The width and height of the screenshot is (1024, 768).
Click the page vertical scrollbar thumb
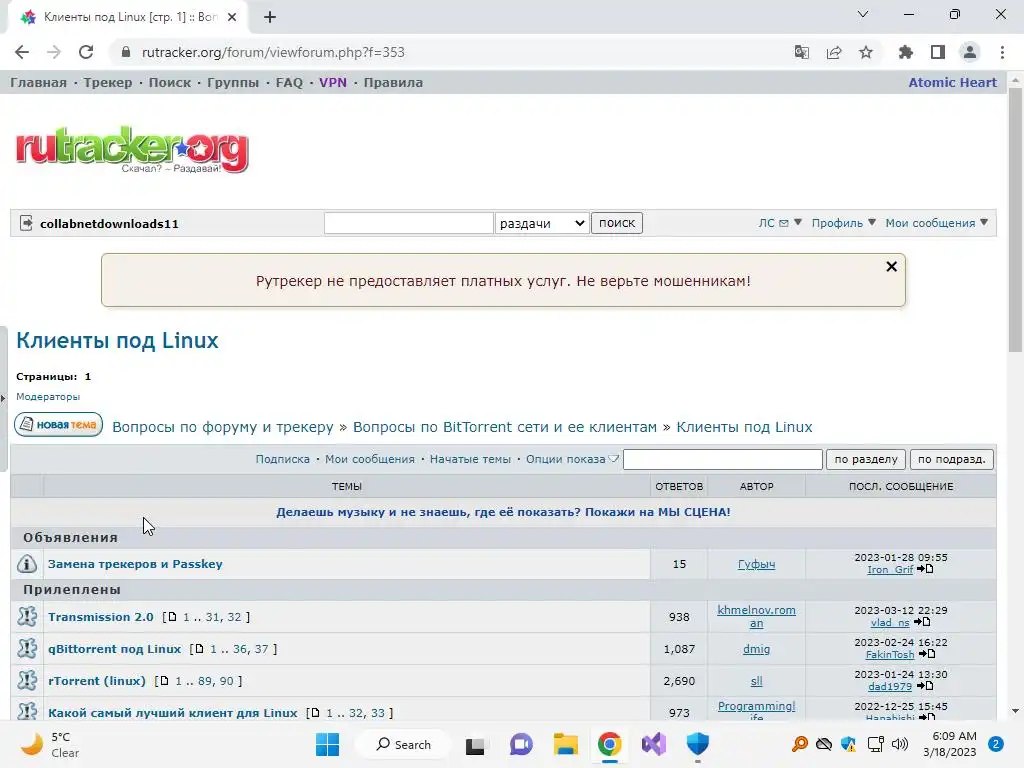click(x=1015, y=219)
